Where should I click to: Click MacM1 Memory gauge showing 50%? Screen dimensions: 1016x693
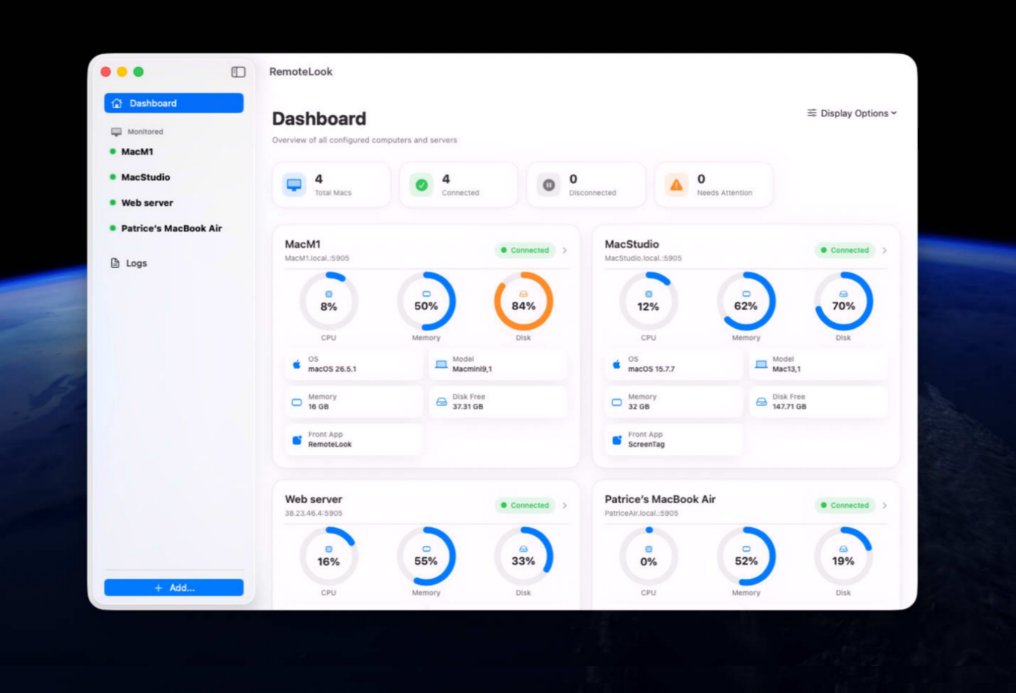(426, 302)
